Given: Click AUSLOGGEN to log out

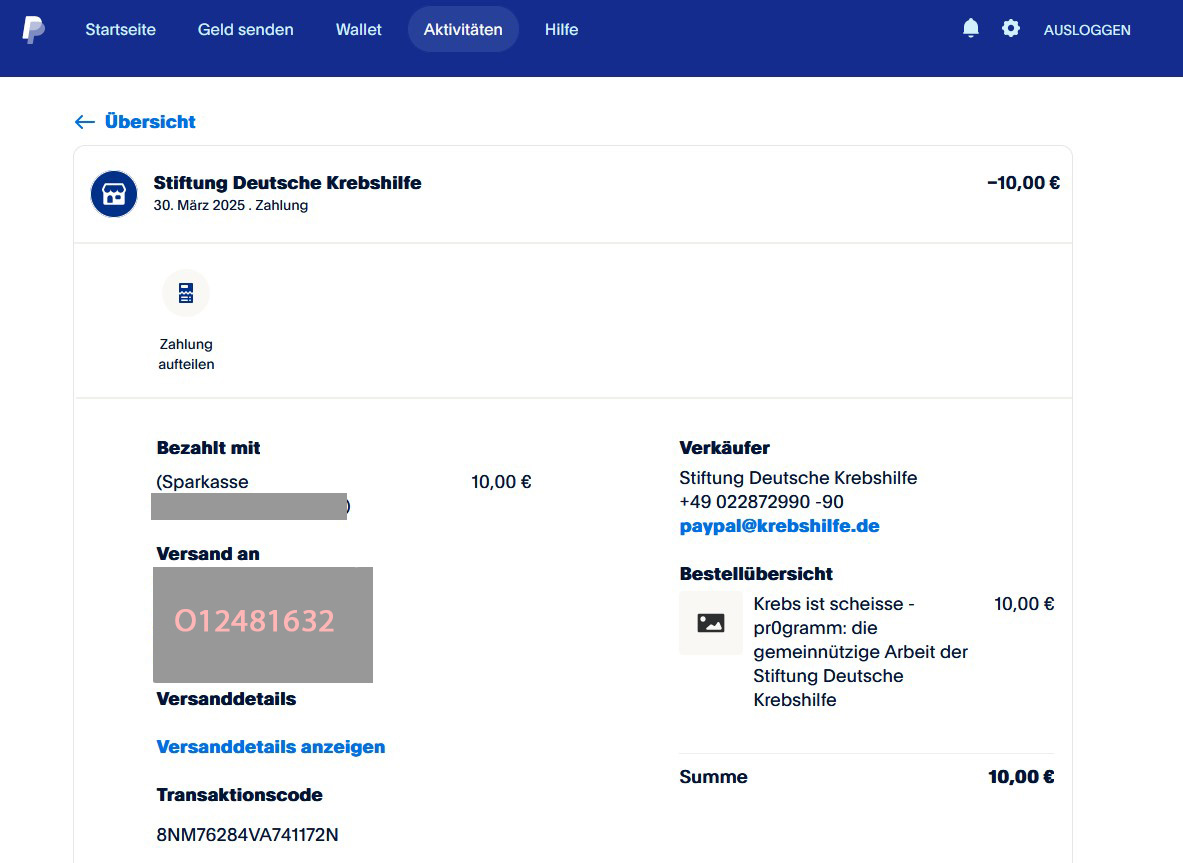Looking at the screenshot, I should click(x=1086, y=30).
